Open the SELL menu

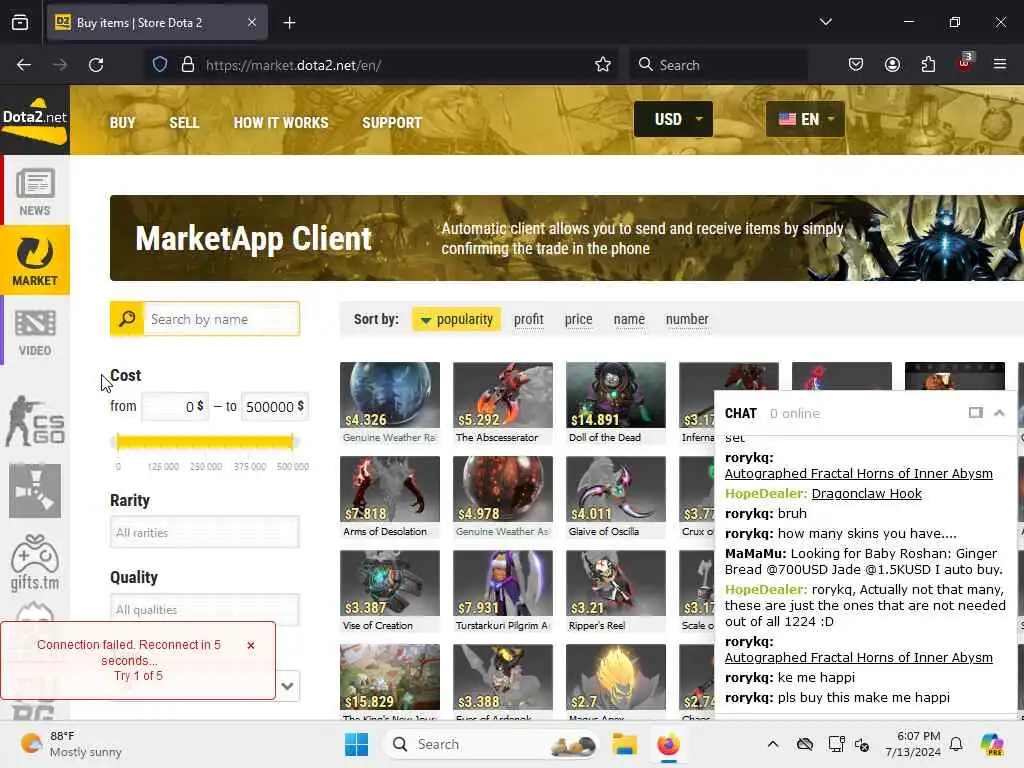[x=184, y=123]
